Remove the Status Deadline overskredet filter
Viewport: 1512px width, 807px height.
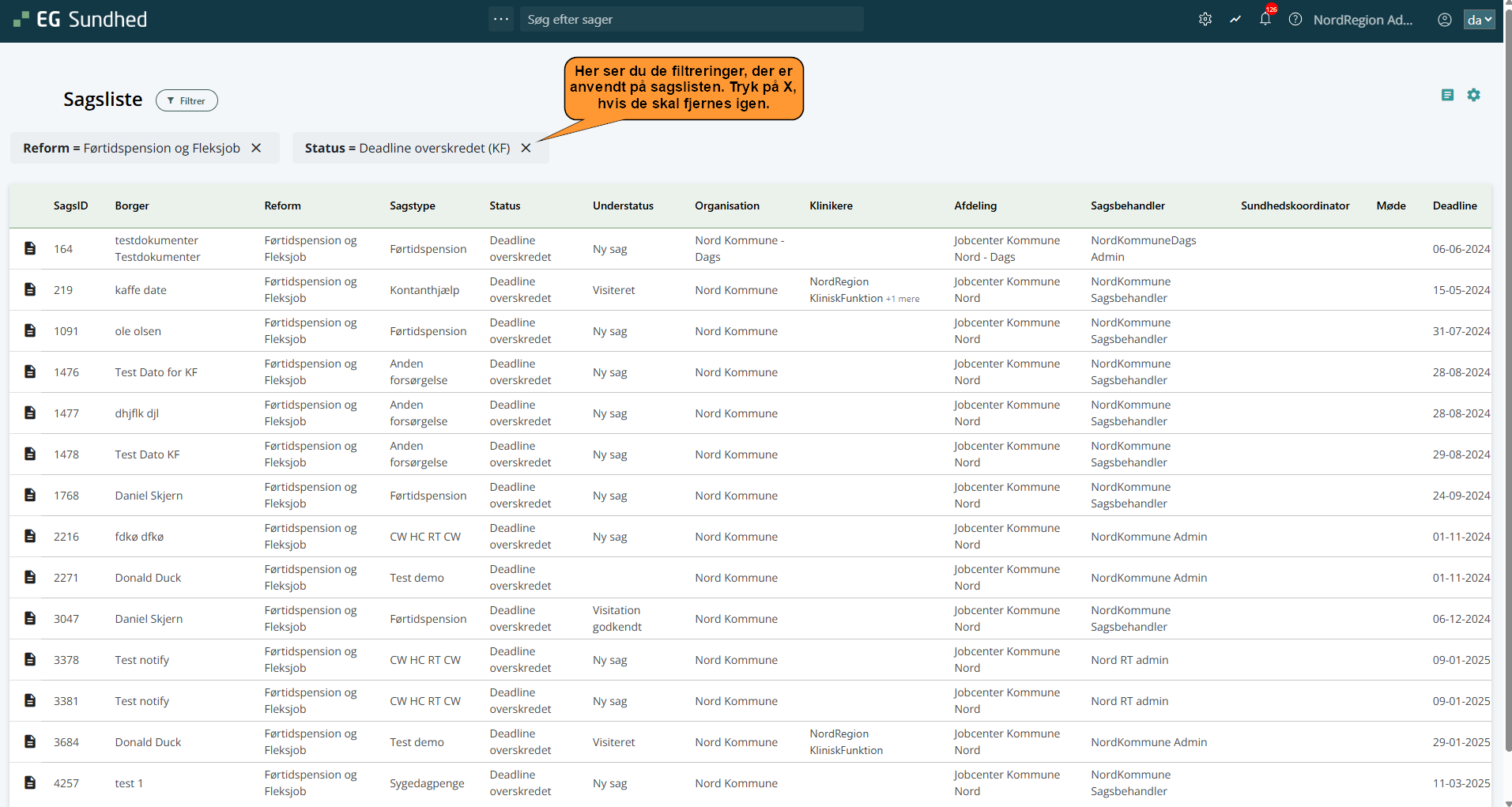(526, 148)
